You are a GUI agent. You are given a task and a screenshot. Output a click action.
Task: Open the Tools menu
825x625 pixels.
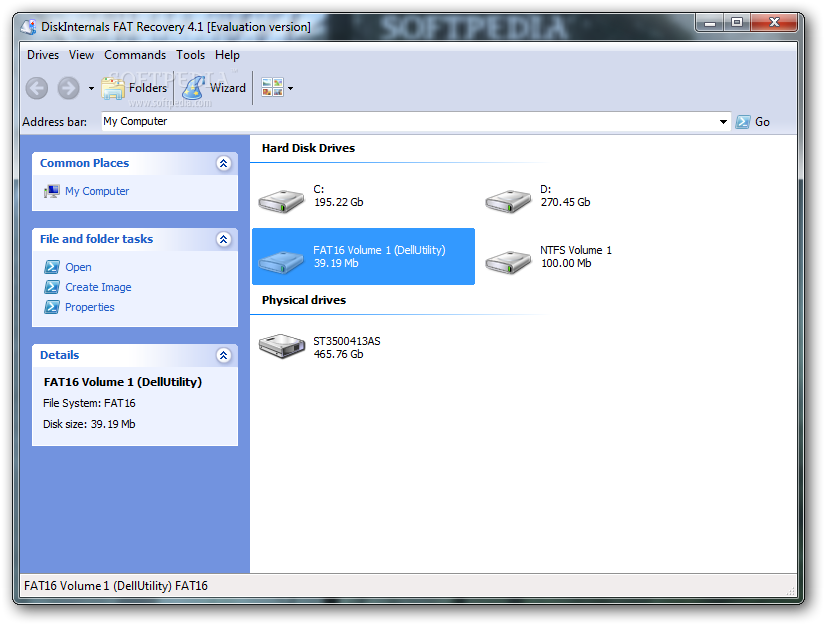[x=190, y=55]
